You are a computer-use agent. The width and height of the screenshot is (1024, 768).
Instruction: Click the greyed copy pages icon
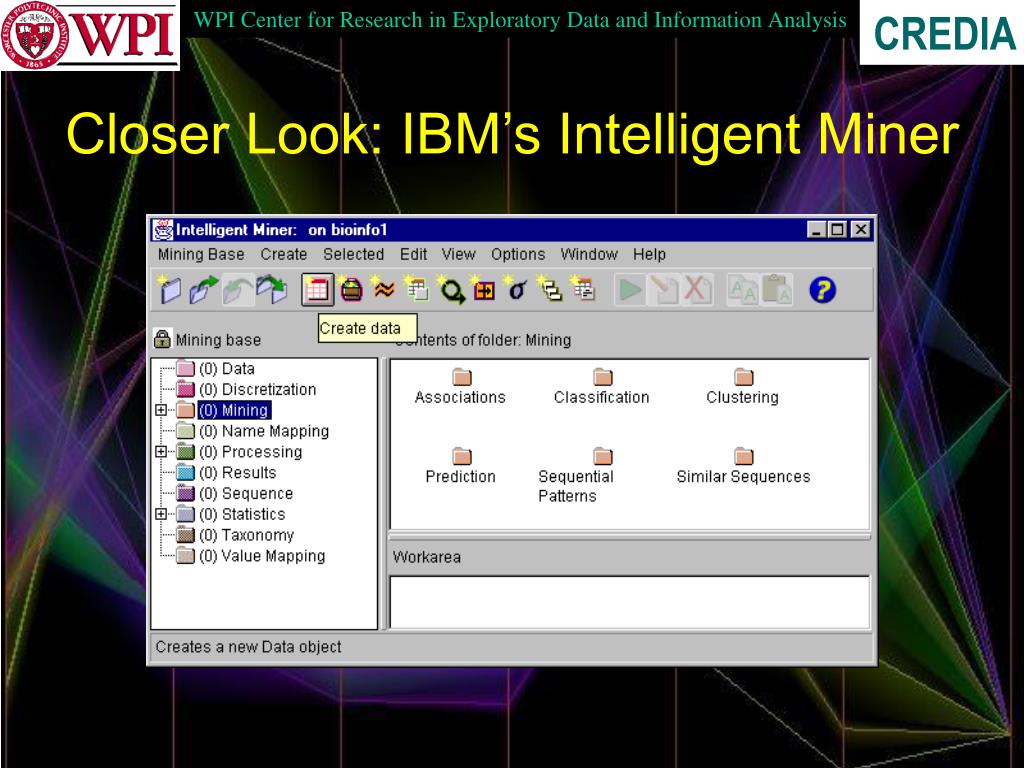click(x=743, y=290)
